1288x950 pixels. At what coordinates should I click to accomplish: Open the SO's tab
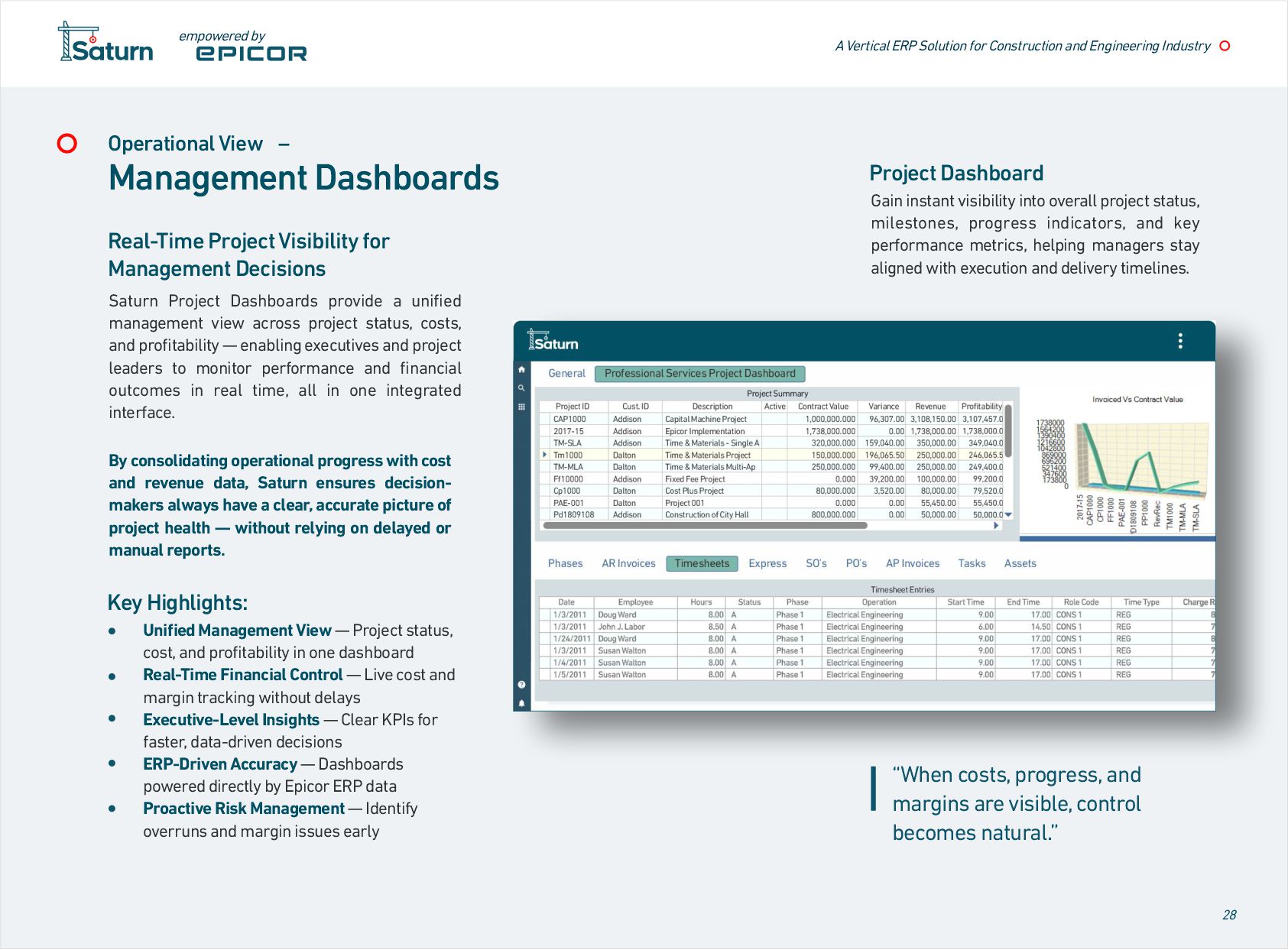[816, 563]
